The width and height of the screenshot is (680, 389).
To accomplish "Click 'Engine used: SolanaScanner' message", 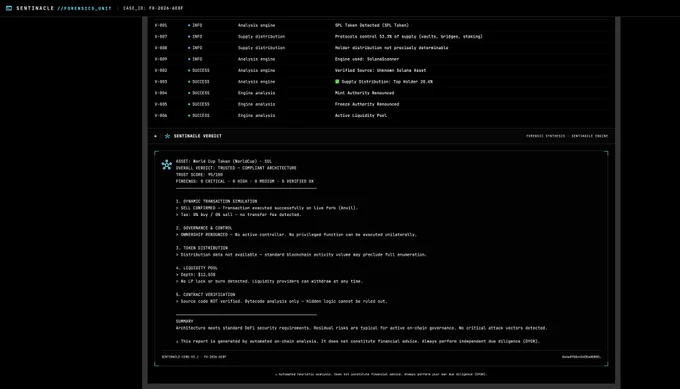I will click(367, 59).
